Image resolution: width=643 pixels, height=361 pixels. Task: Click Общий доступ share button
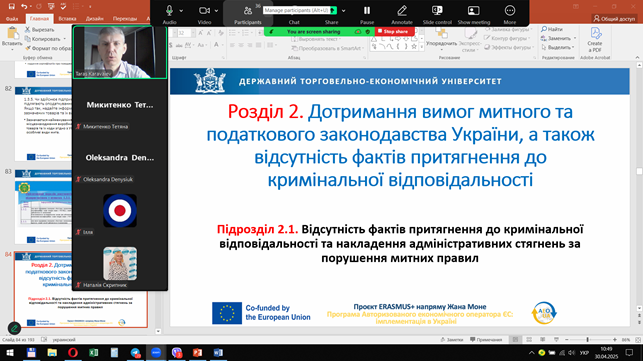614,18
